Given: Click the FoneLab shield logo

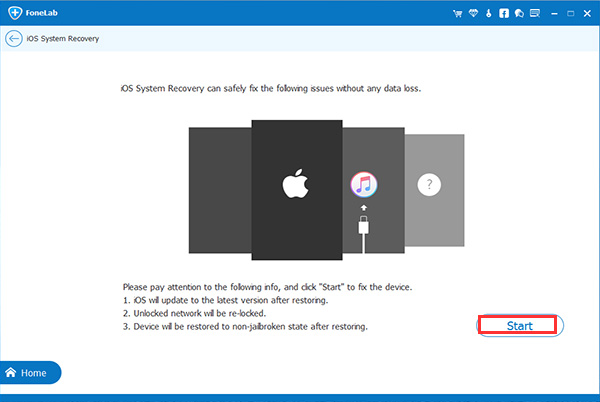Looking at the screenshot, I should pyautogui.click(x=15, y=13).
